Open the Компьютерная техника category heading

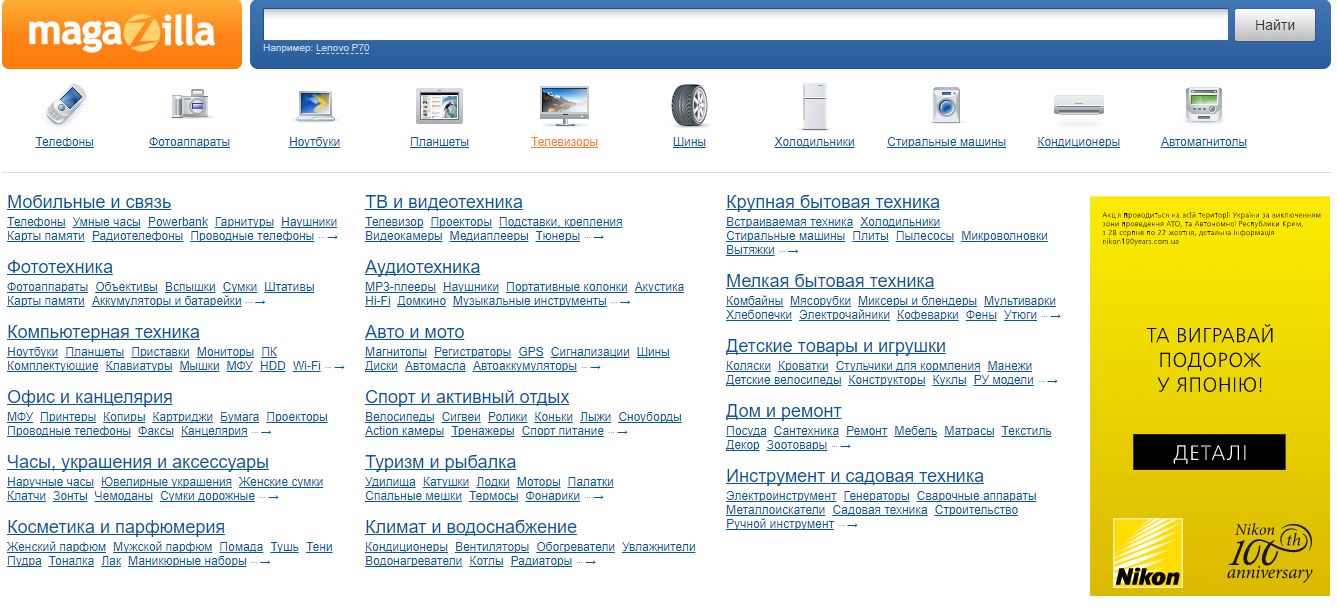[x=103, y=332]
